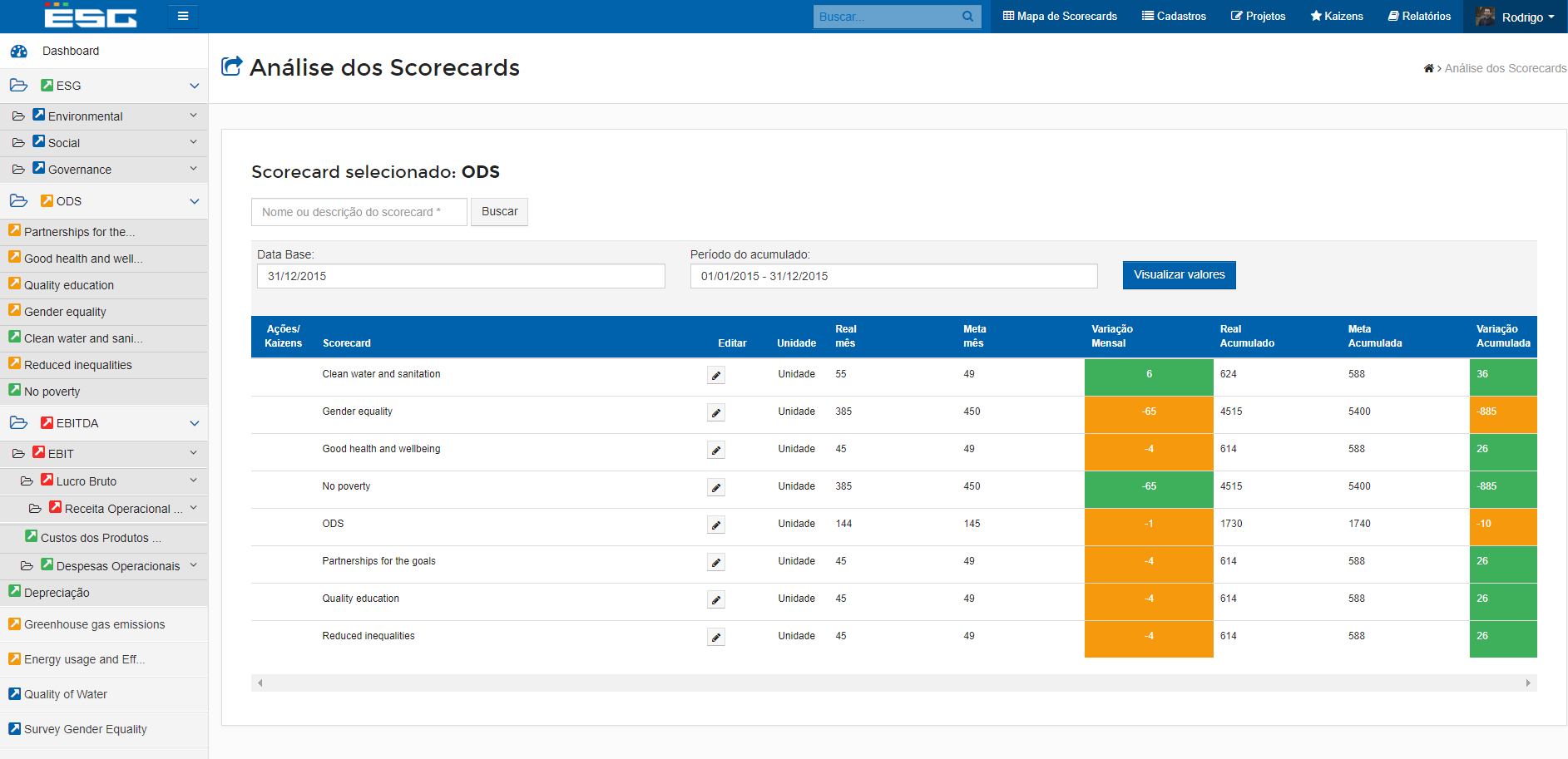
Task: Open the Projetos menu
Action: [x=1258, y=16]
